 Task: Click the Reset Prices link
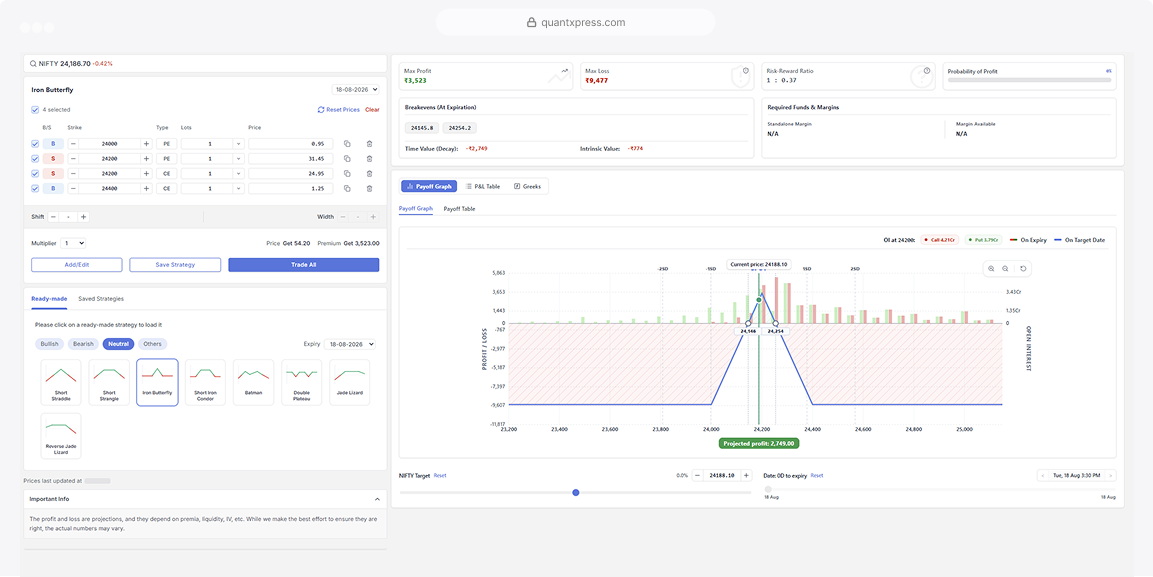(339, 110)
